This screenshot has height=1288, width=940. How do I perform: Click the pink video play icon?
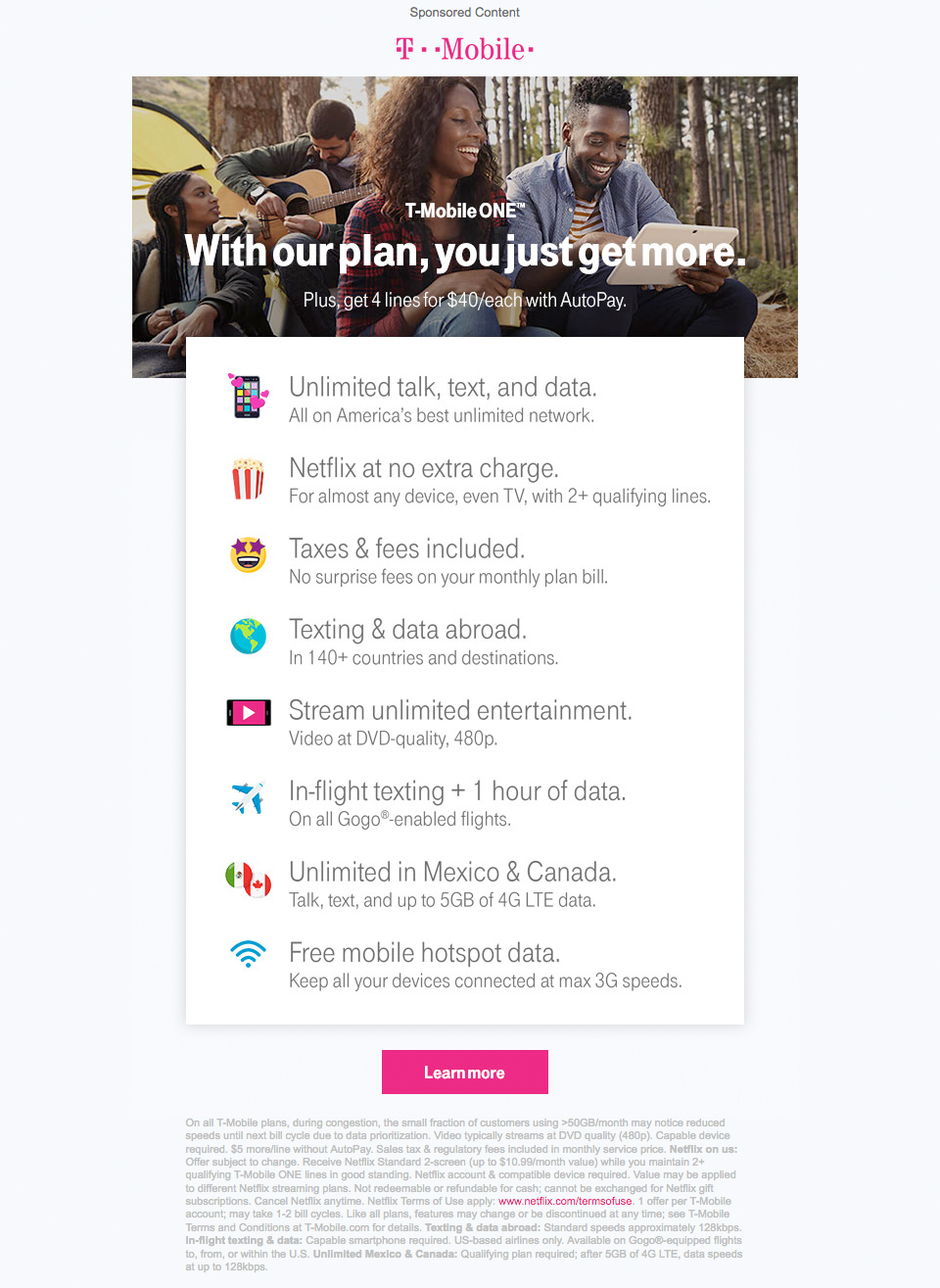point(249,713)
